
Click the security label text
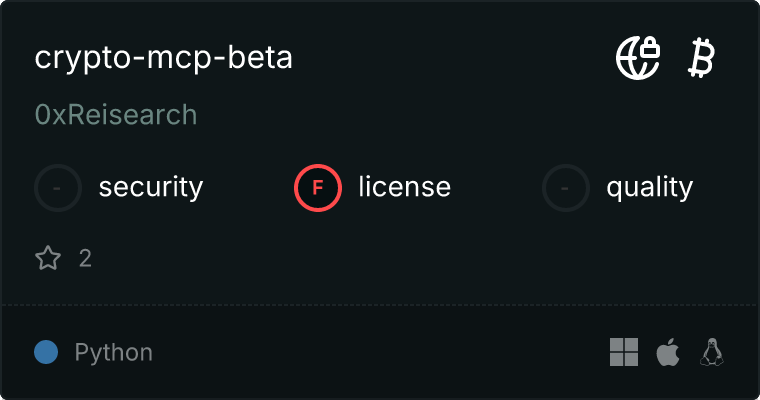pos(151,187)
